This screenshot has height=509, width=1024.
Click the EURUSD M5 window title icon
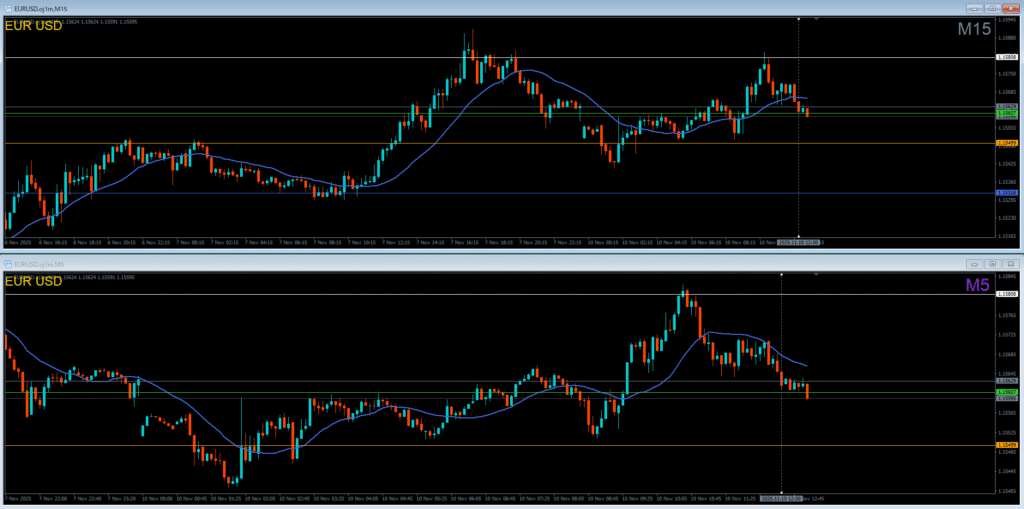click(x=8, y=264)
